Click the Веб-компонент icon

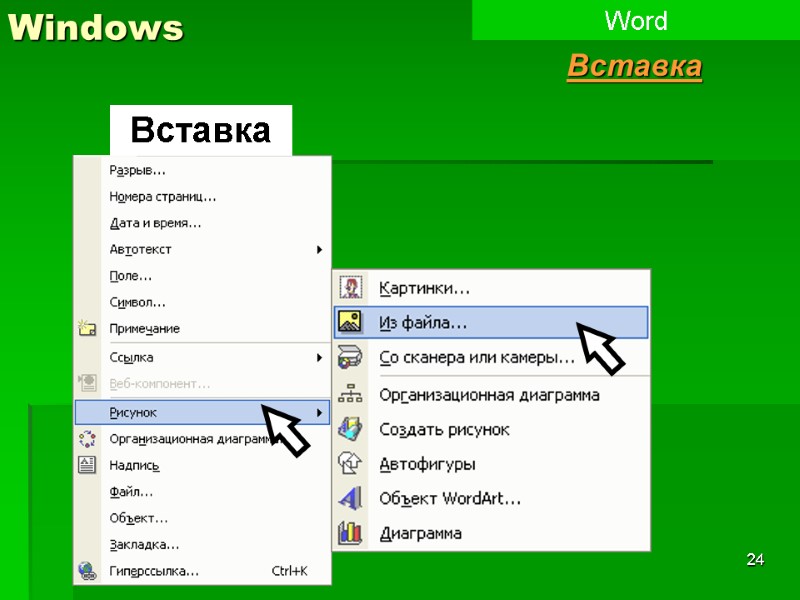coord(87,383)
